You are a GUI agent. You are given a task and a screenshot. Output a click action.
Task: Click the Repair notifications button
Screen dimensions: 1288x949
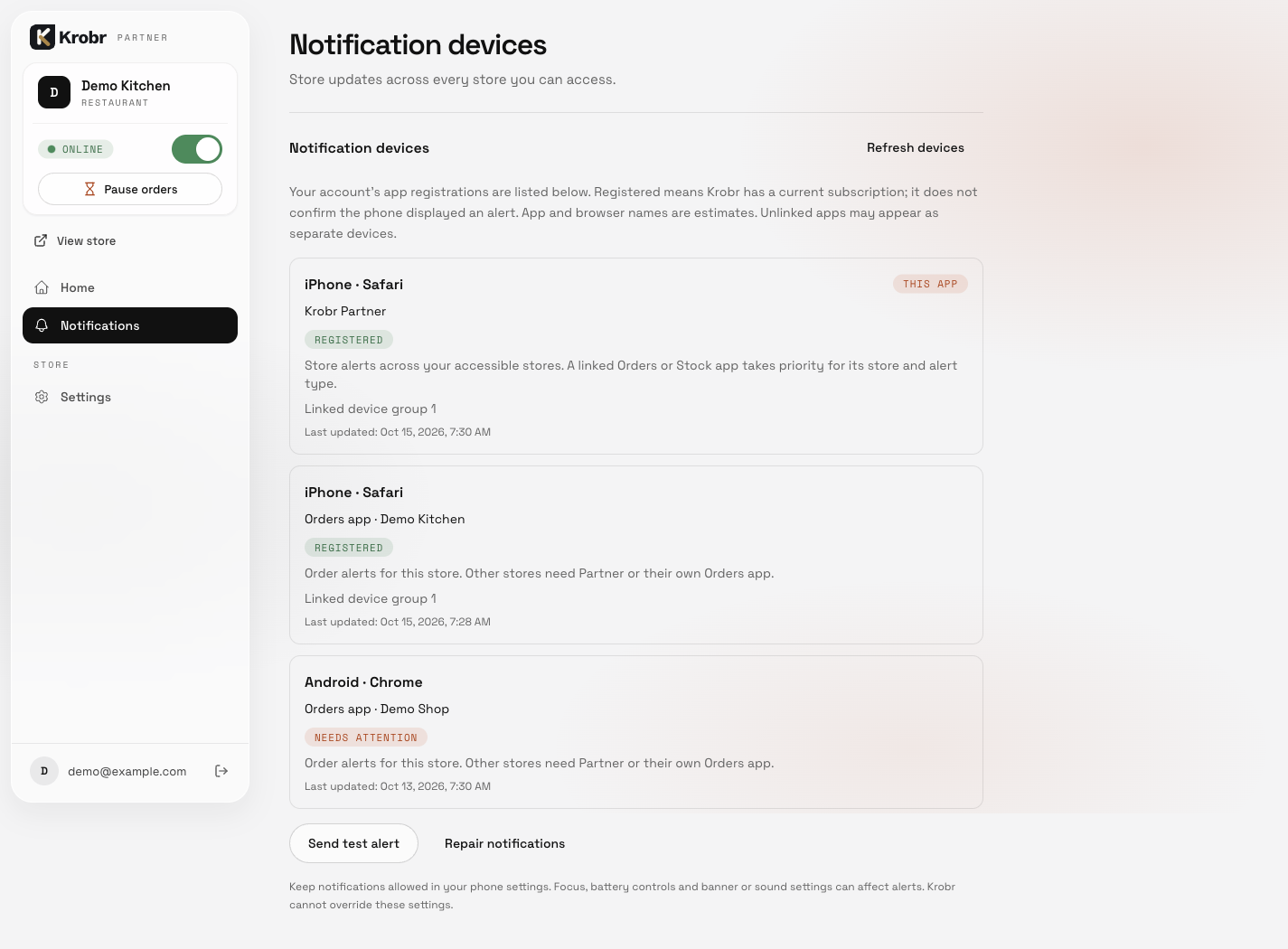click(x=504, y=843)
